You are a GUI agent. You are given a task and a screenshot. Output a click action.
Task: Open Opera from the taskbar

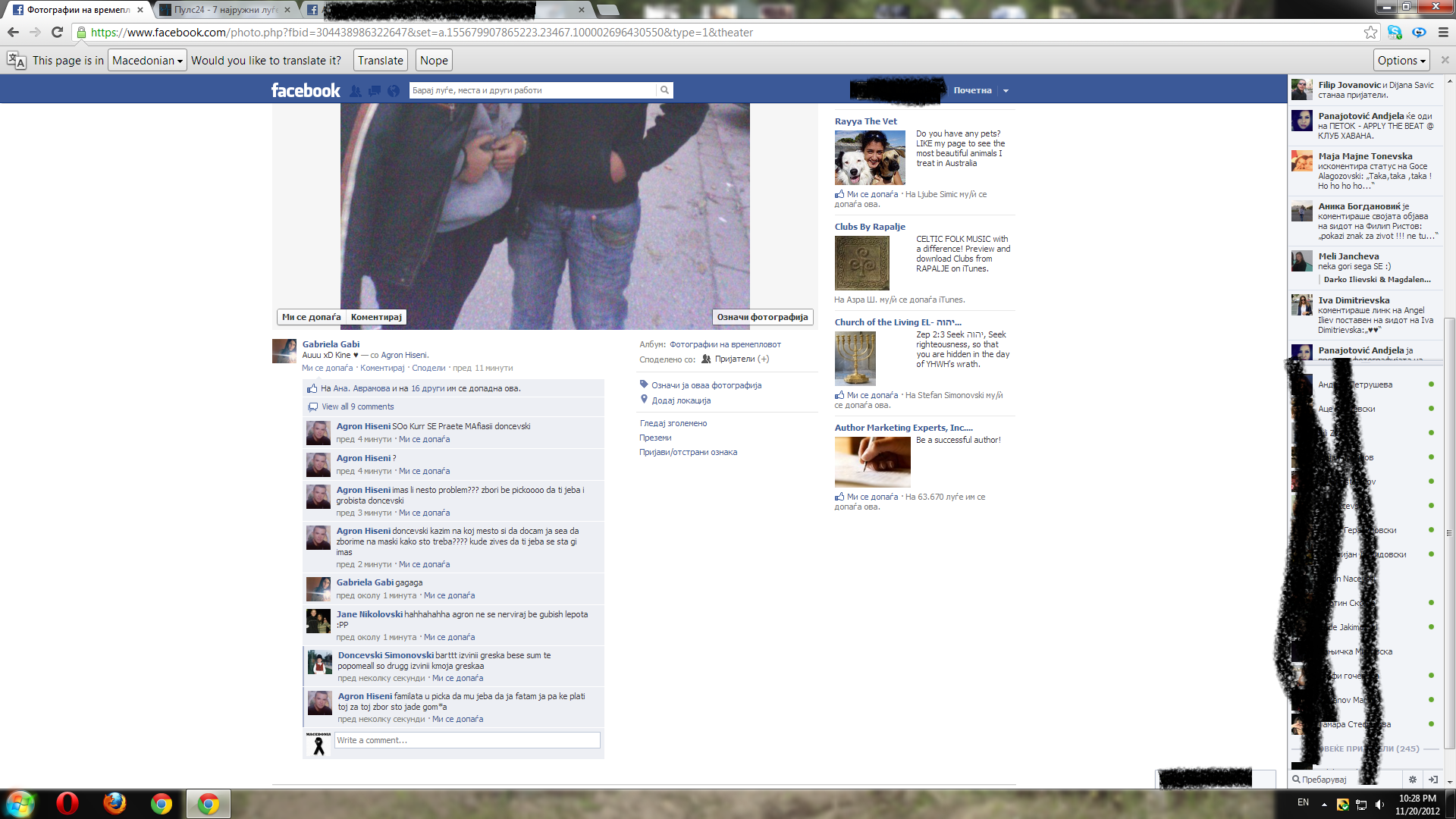click(x=67, y=804)
